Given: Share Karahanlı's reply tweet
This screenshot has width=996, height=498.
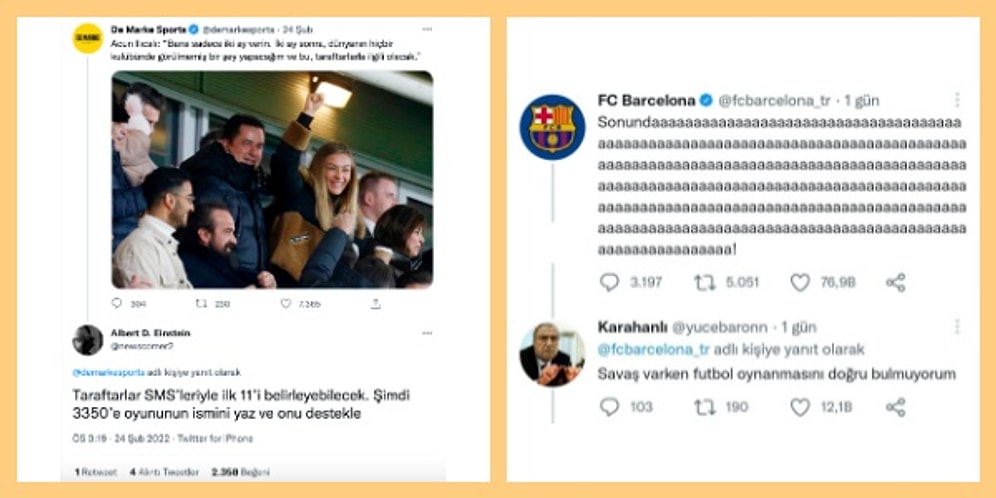Looking at the screenshot, I should coord(896,407).
